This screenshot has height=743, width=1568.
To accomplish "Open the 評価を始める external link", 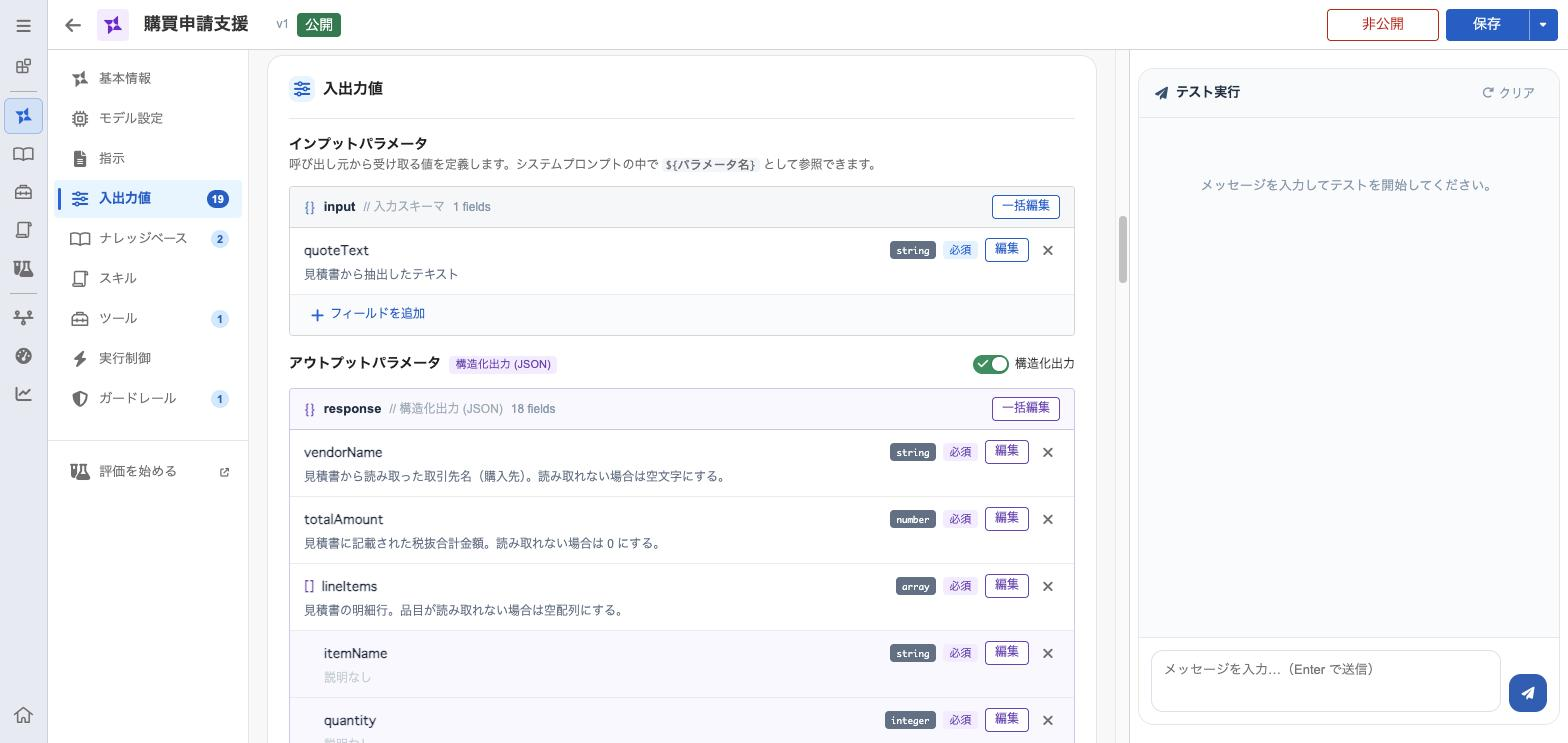I will [148, 471].
